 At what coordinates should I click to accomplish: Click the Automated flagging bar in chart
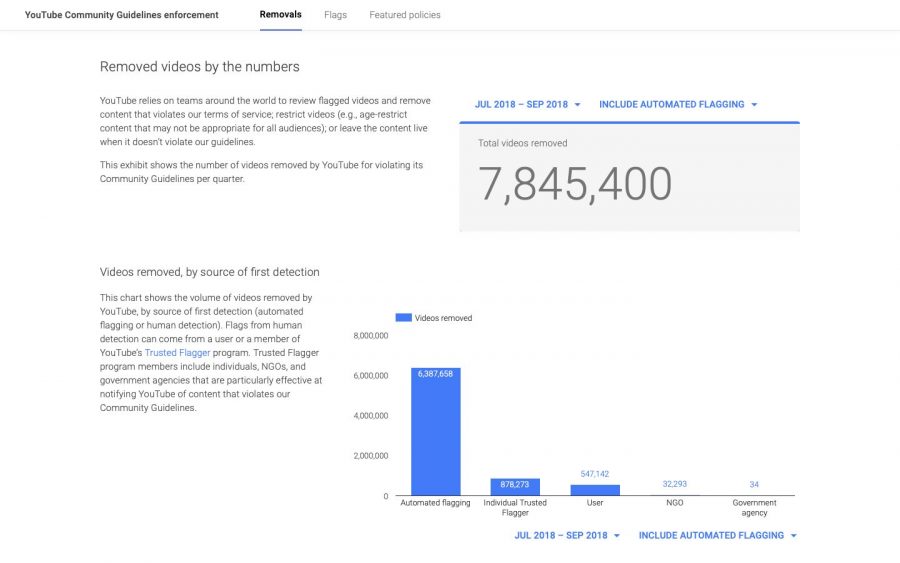point(436,432)
